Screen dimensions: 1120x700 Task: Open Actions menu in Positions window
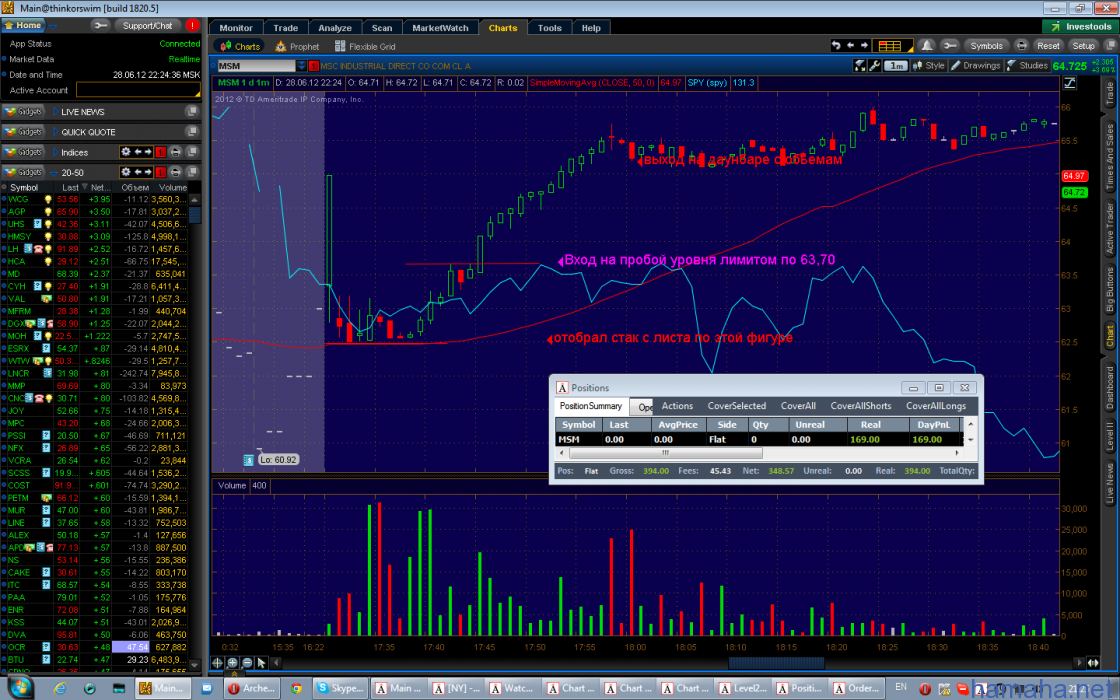pos(677,406)
